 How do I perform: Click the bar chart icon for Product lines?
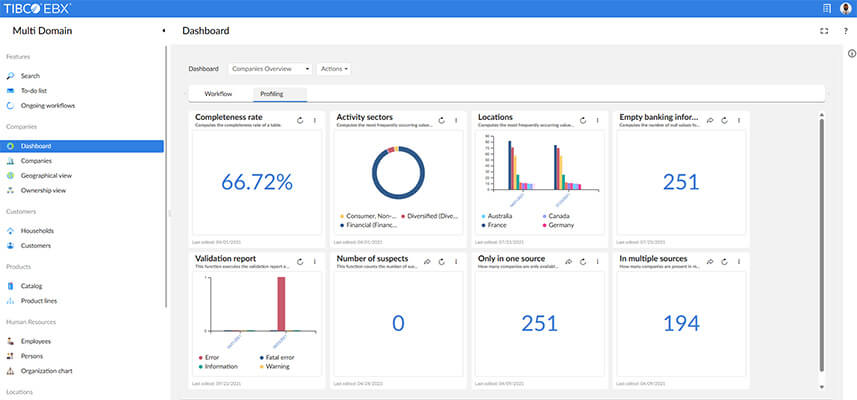point(10,301)
